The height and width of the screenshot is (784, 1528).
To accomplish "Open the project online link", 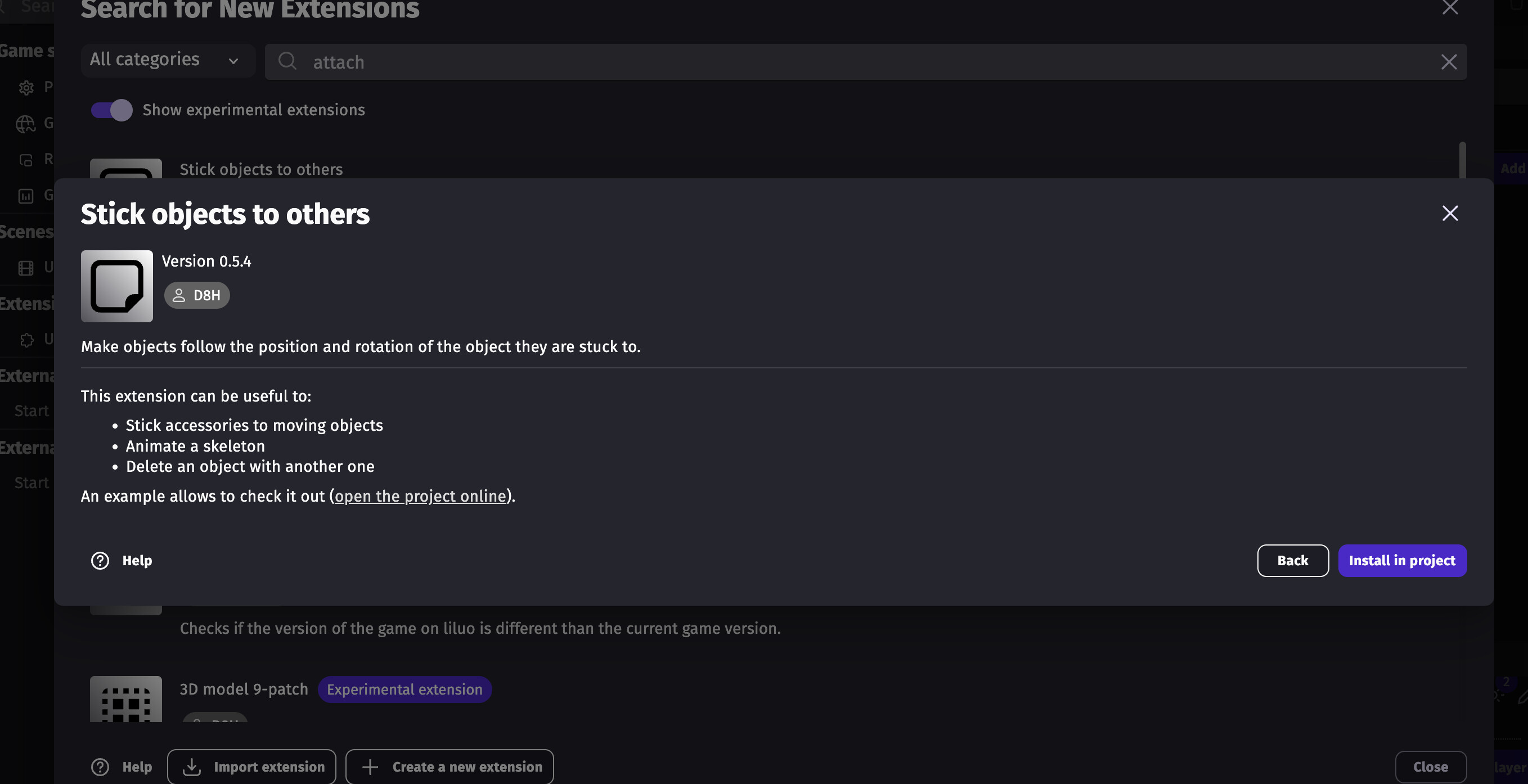I will [420, 497].
